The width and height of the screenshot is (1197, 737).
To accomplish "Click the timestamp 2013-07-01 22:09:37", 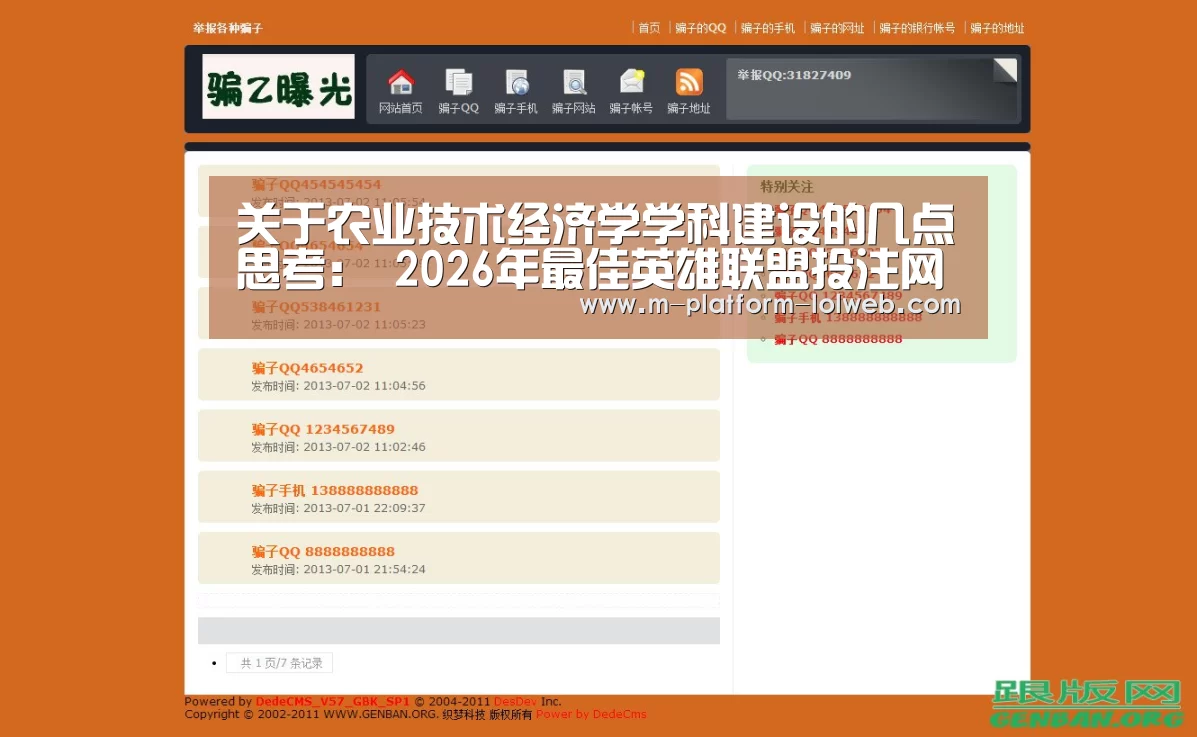I will click(364, 508).
